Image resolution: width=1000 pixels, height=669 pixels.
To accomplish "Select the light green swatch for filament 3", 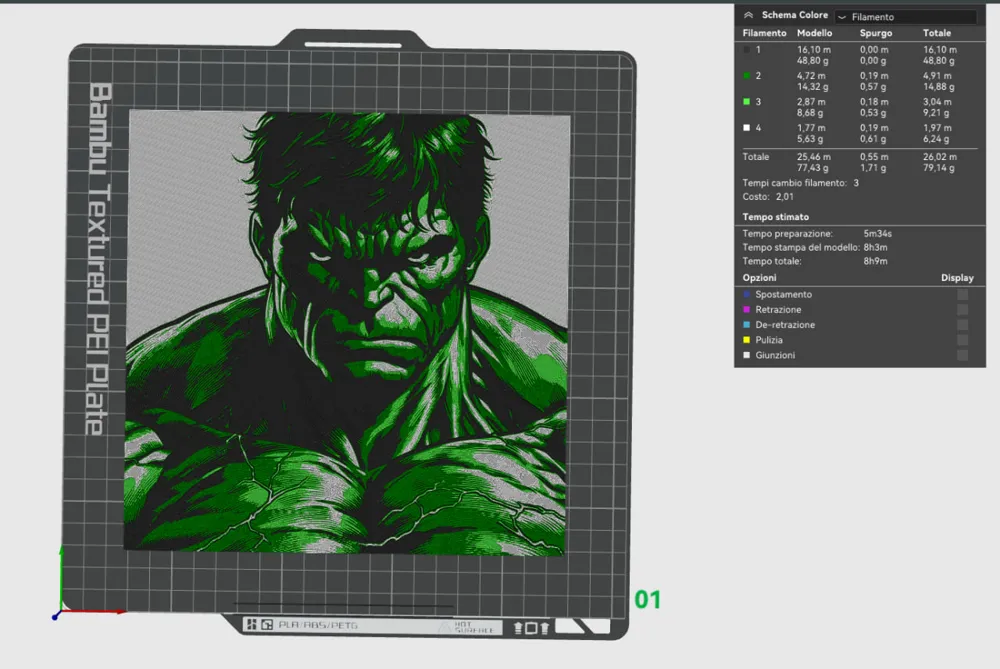I will click(747, 102).
